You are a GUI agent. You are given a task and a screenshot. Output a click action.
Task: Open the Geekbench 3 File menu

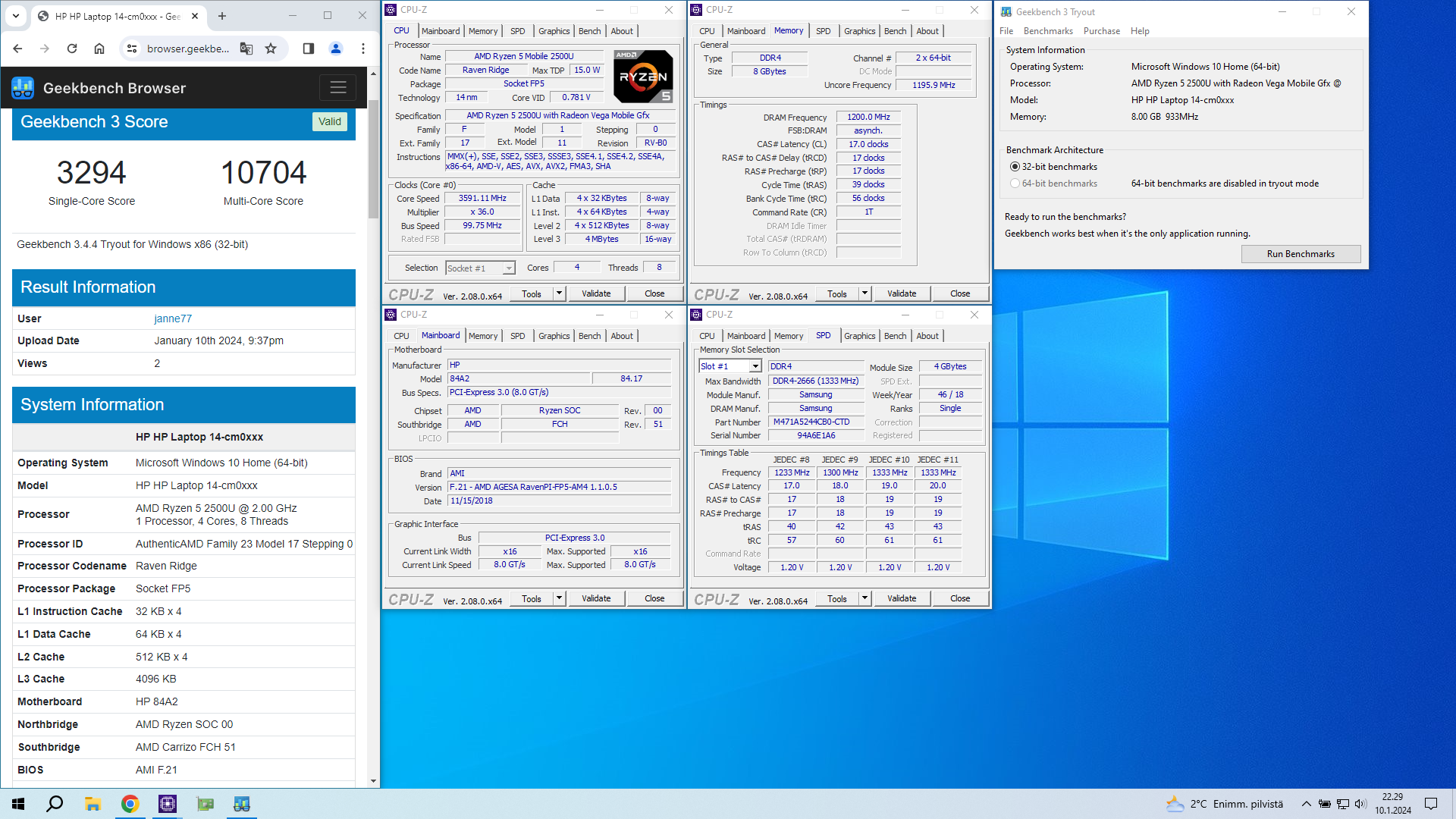click(1006, 31)
